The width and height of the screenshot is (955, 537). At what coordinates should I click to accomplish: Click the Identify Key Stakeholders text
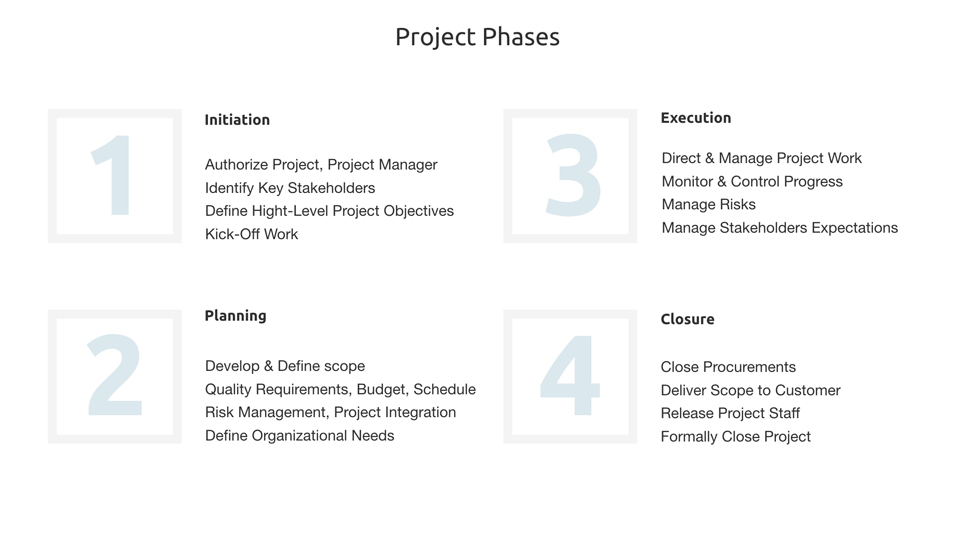click(290, 188)
